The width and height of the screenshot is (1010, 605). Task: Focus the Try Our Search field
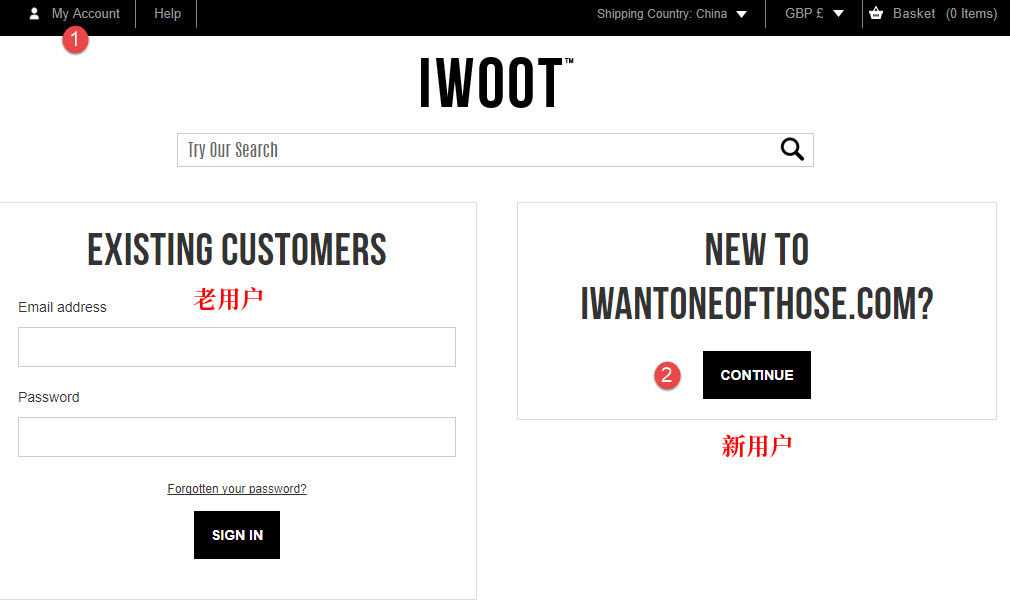tap(477, 150)
